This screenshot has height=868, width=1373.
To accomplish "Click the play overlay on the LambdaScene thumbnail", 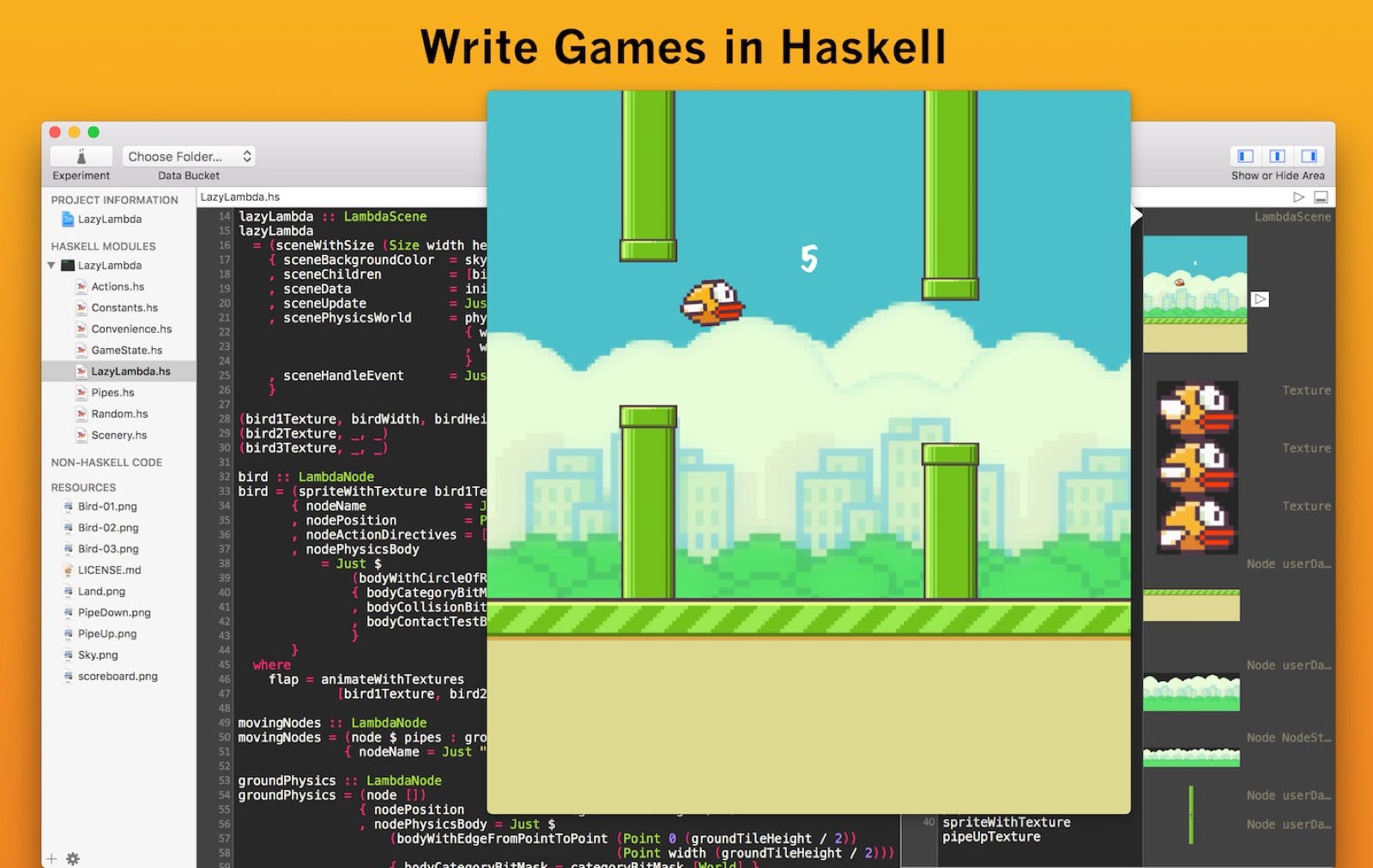I will tap(1260, 299).
